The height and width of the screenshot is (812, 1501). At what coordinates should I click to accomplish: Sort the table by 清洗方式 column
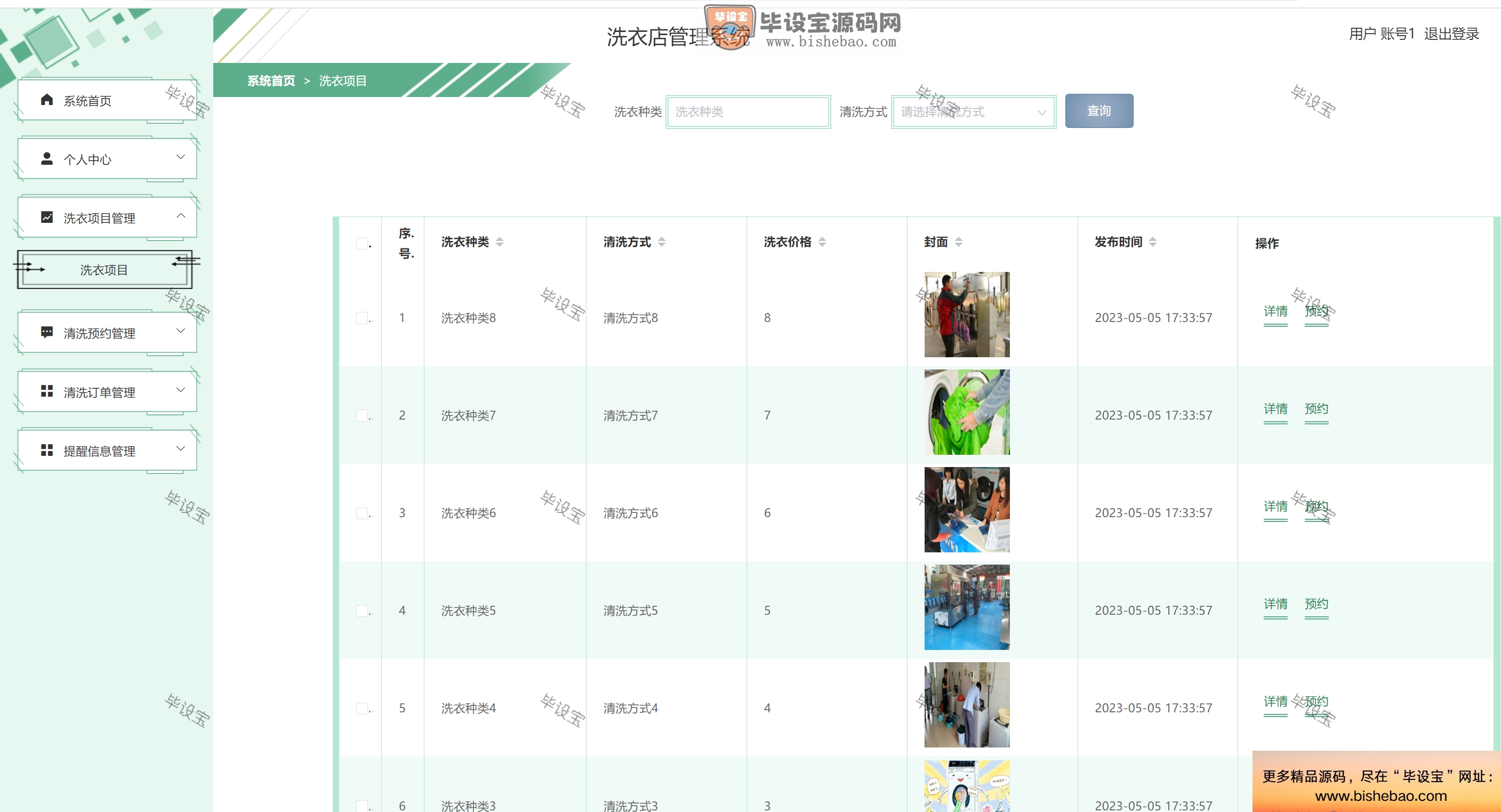[661, 242]
